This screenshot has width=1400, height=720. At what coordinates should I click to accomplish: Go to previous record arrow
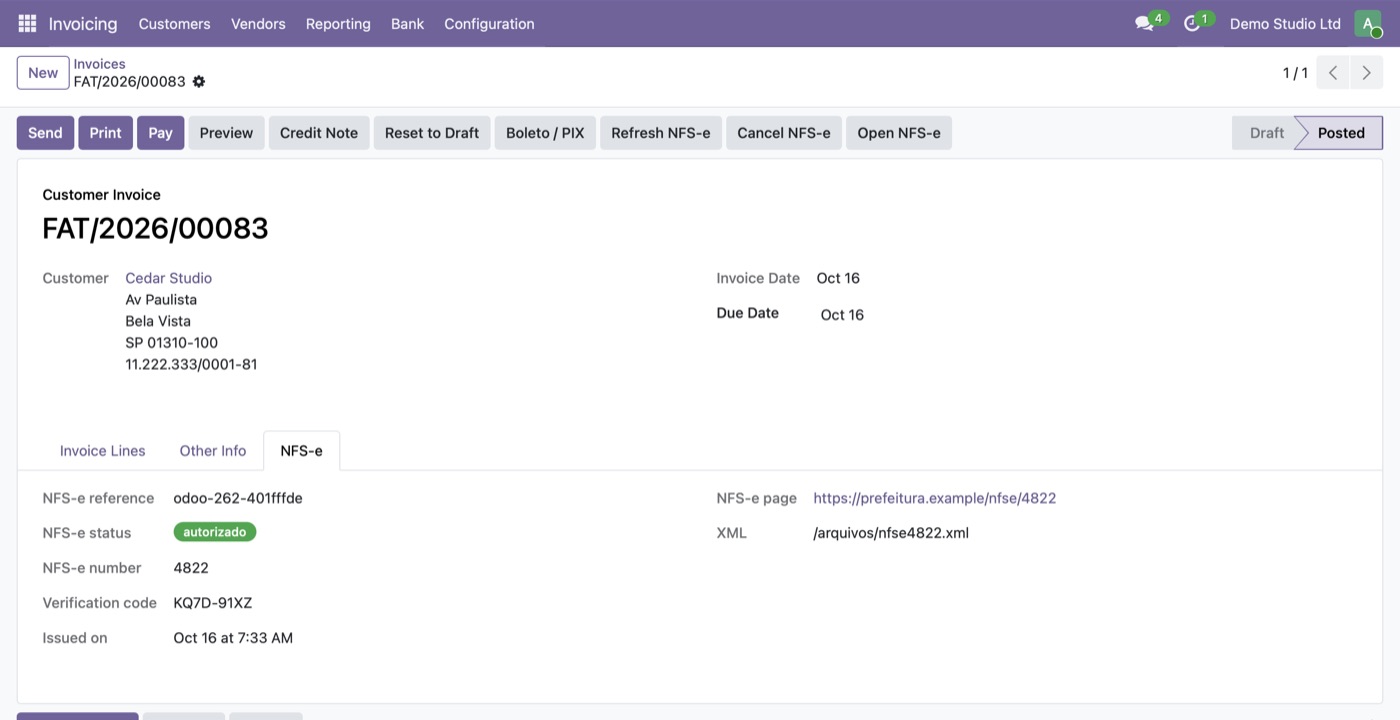[x=1333, y=73]
